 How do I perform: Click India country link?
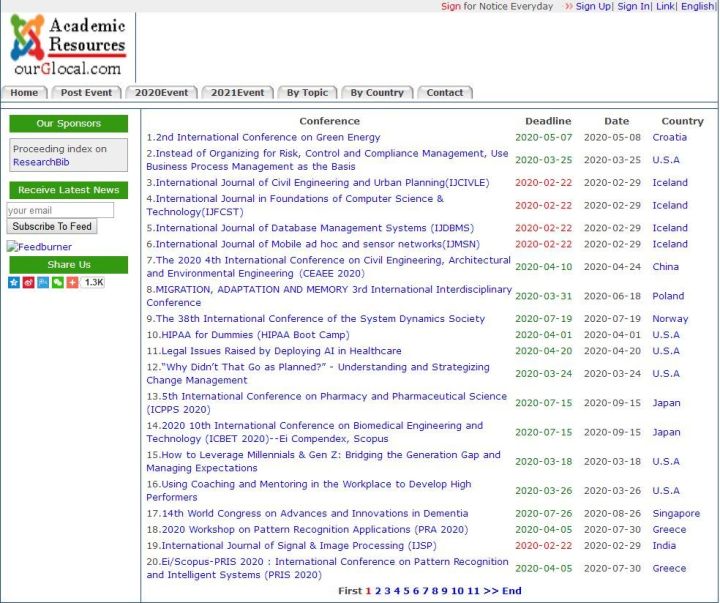click(x=664, y=546)
